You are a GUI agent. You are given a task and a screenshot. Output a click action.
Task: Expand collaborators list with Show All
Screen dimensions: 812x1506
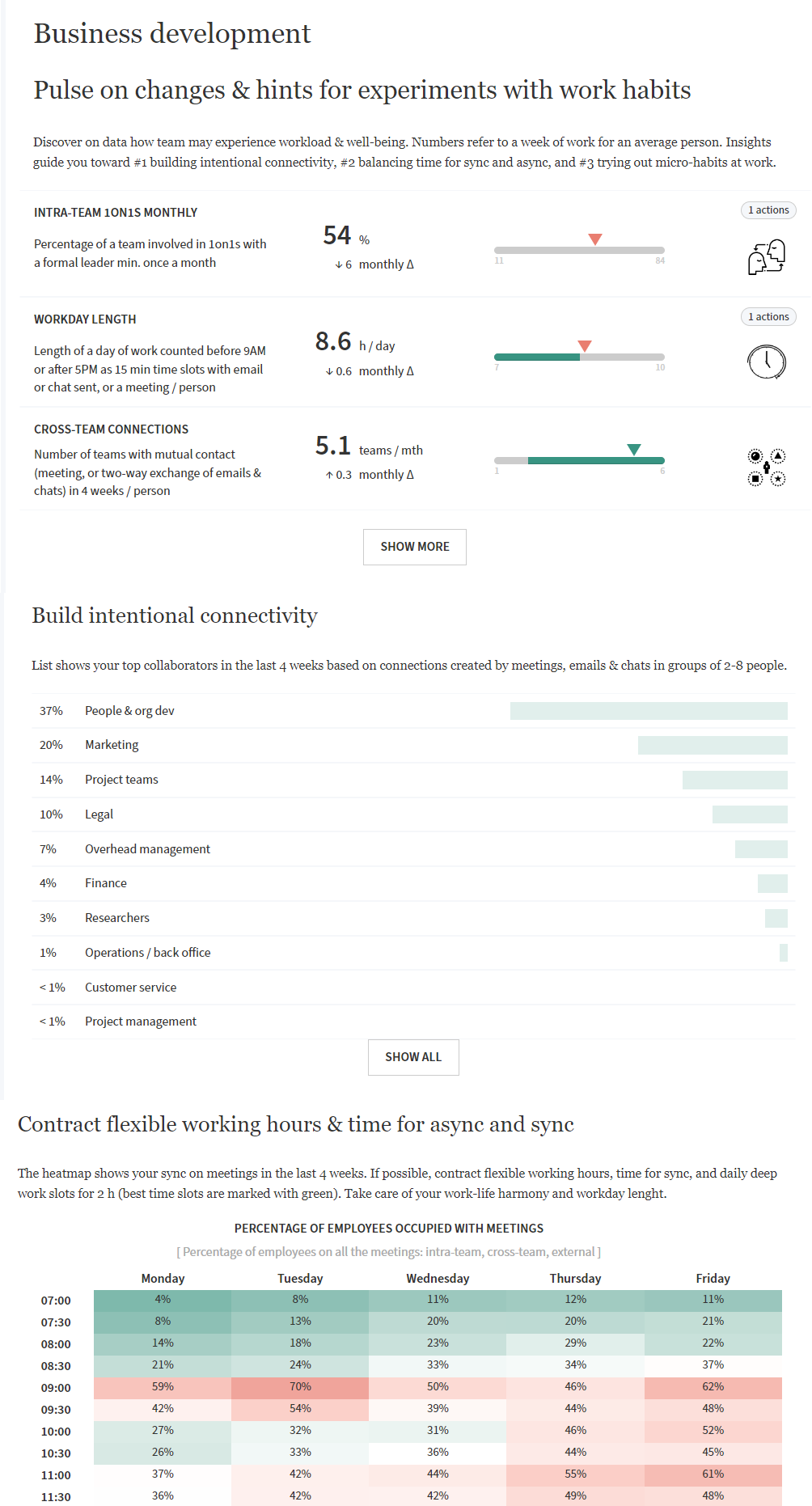(413, 1057)
